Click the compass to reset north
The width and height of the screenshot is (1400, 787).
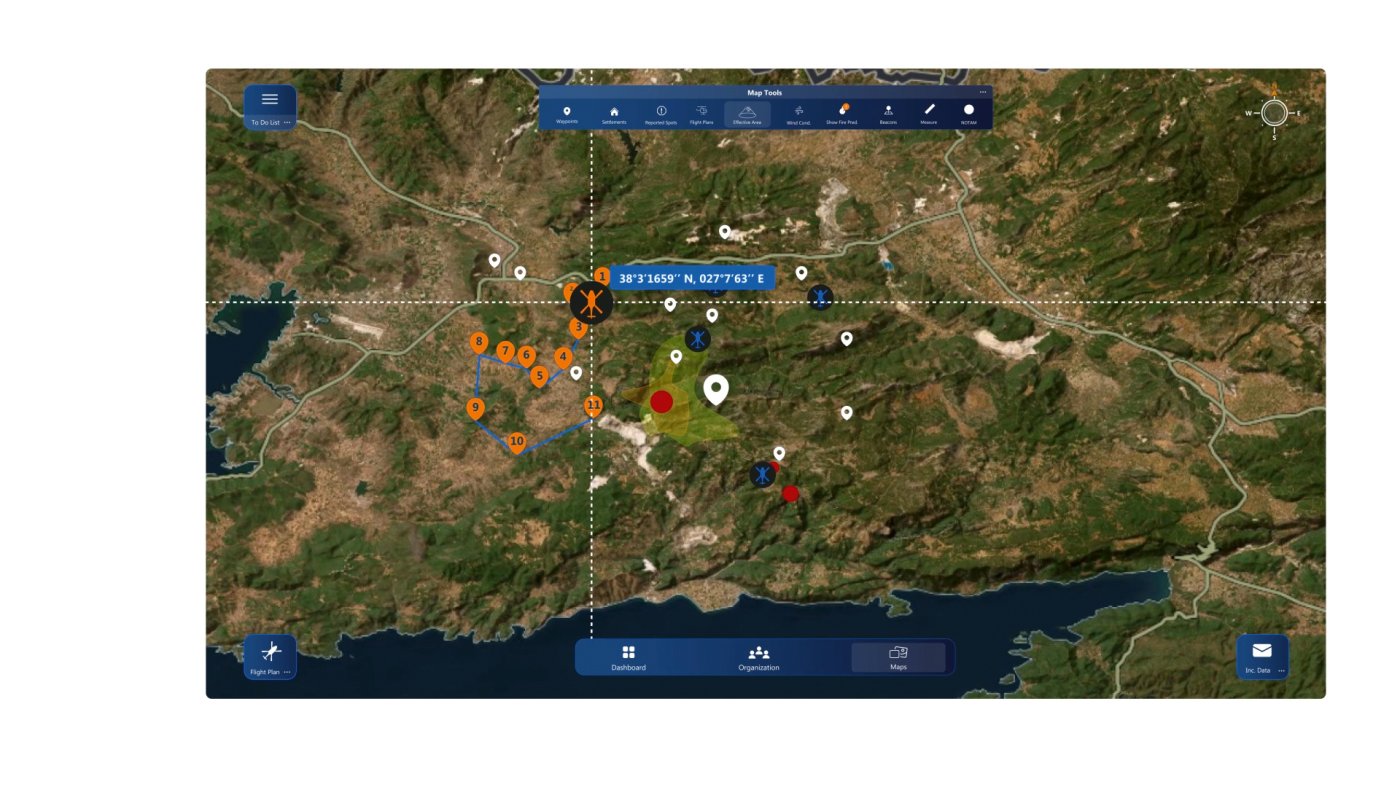1274,113
